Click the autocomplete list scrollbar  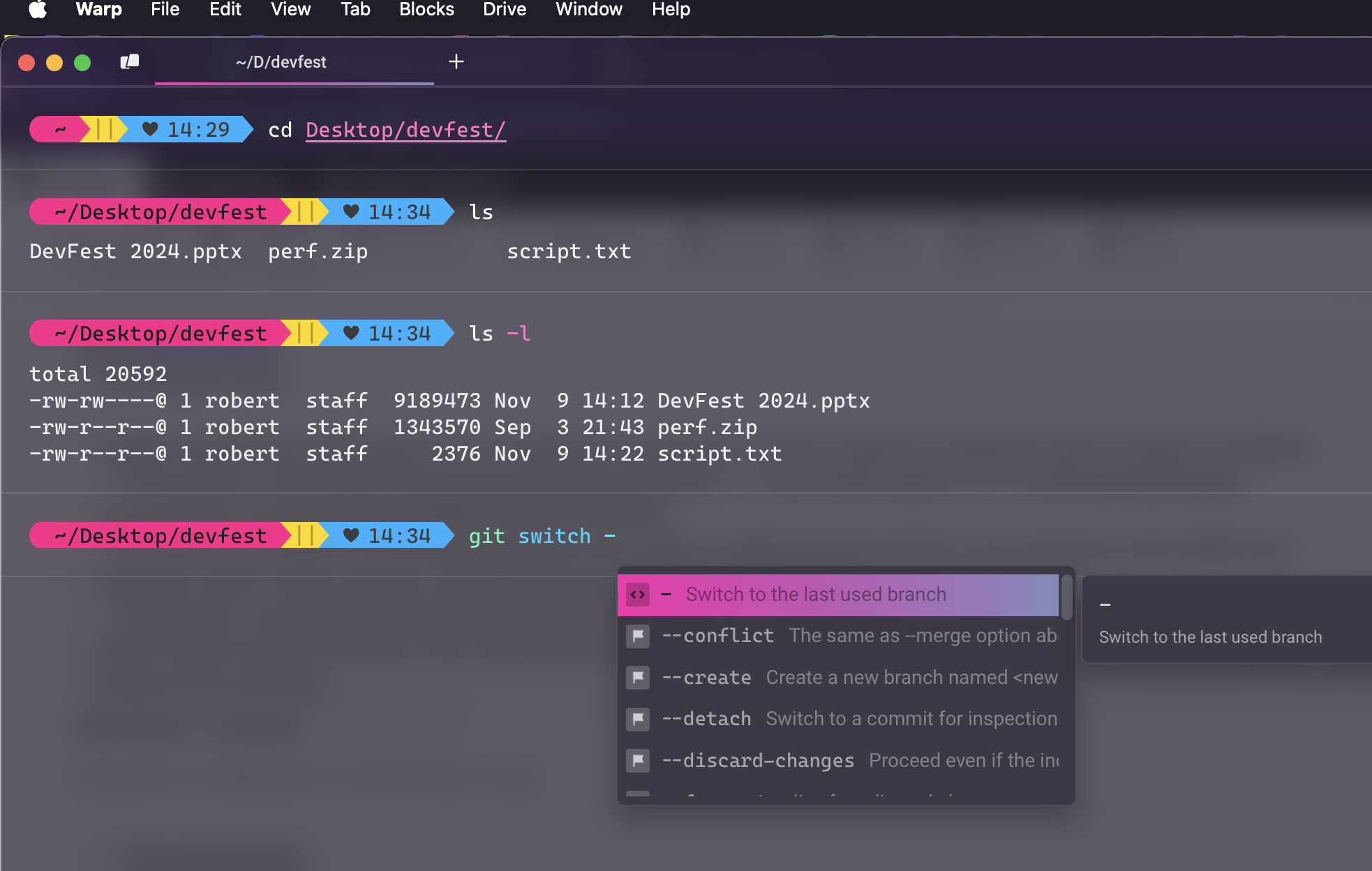pyautogui.click(x=1066, y=597)
